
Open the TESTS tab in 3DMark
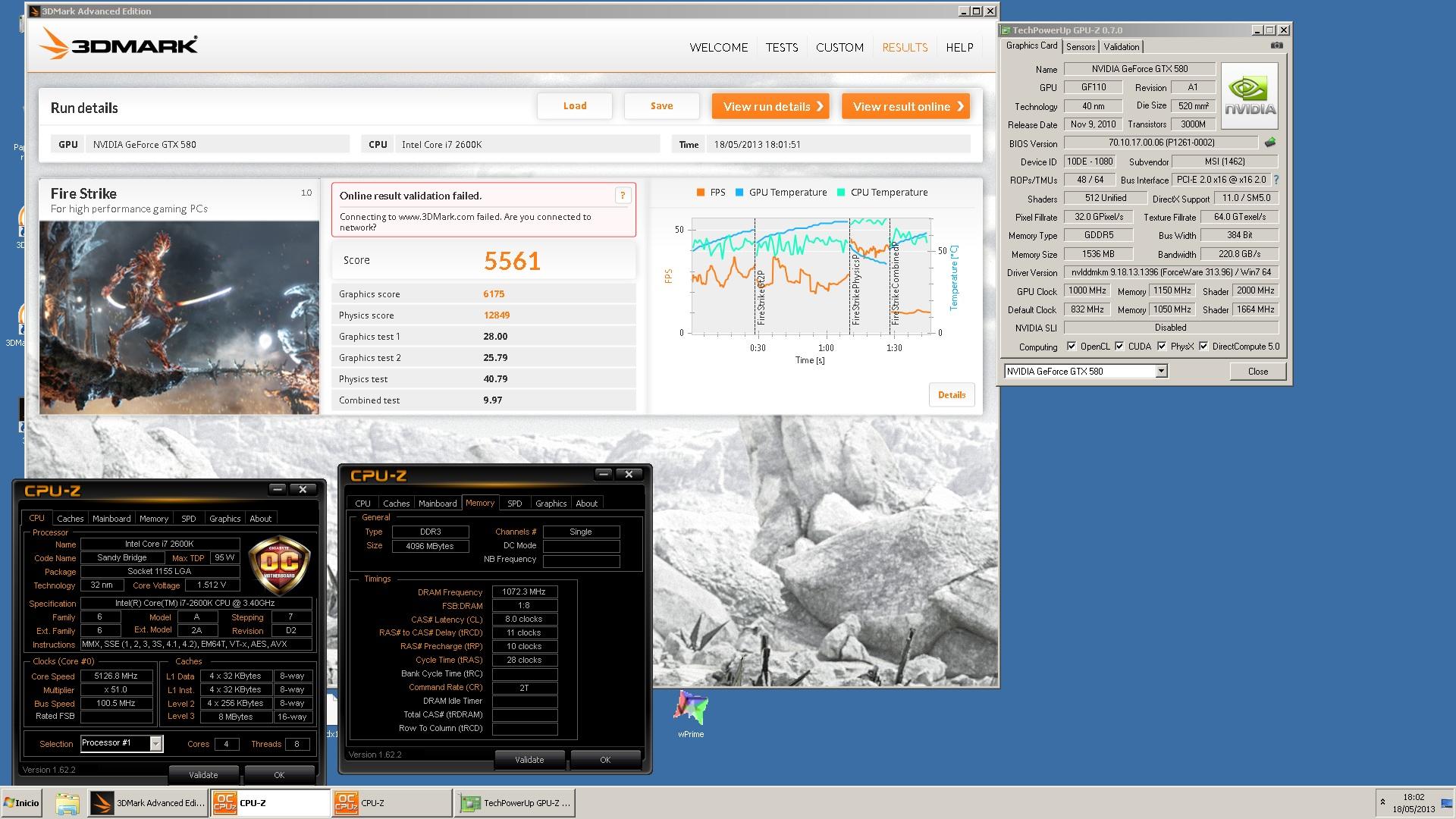(781, 47)
